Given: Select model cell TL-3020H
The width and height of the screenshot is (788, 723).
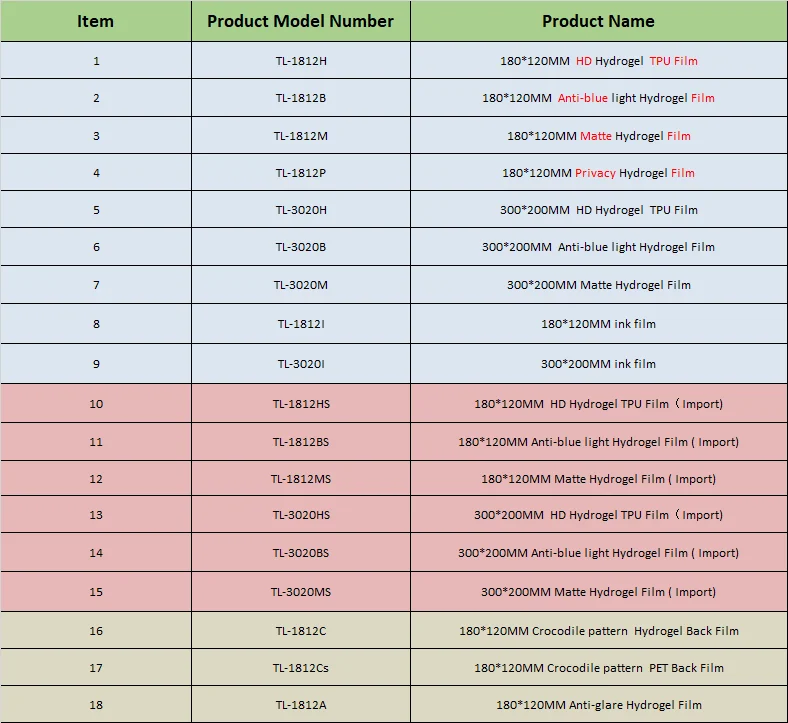Looking at the screenshot, I should 301,210.
